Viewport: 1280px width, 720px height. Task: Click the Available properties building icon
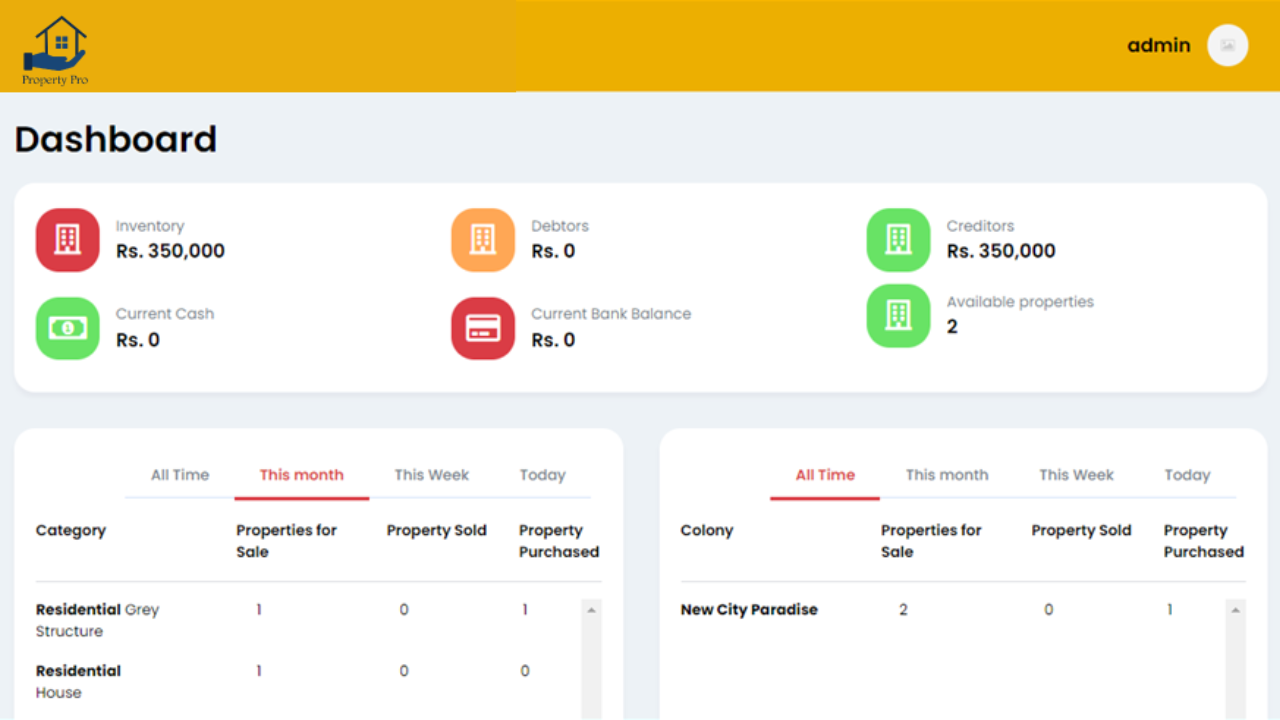898,316
